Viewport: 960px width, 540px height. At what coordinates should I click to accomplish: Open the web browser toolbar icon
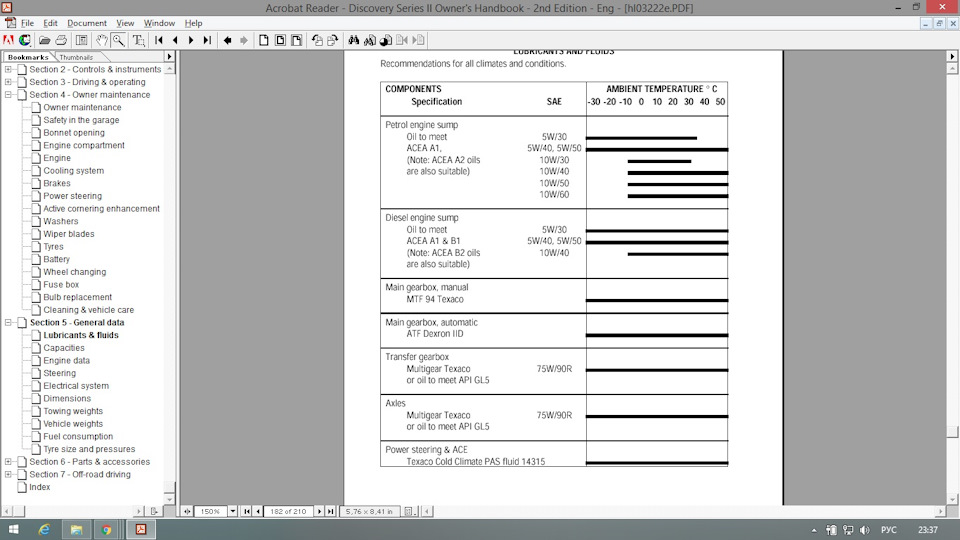pos(24,40)
